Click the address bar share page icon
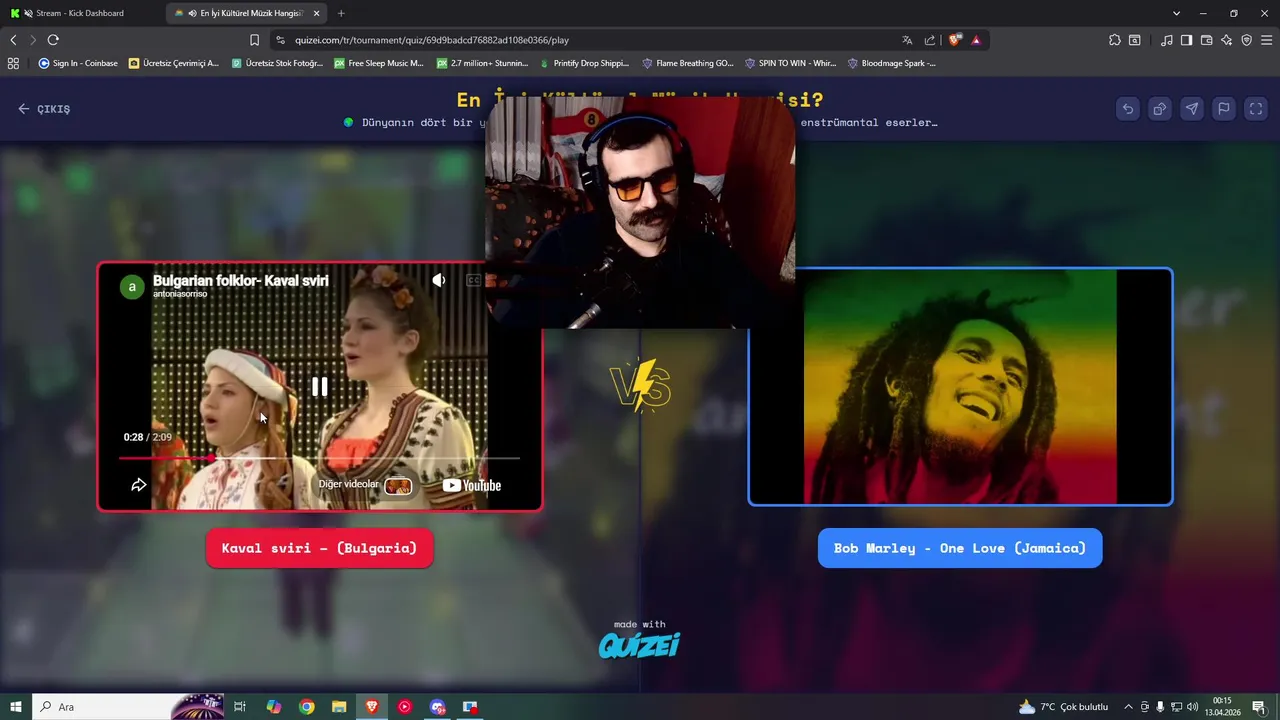 (x=930, y=40)
